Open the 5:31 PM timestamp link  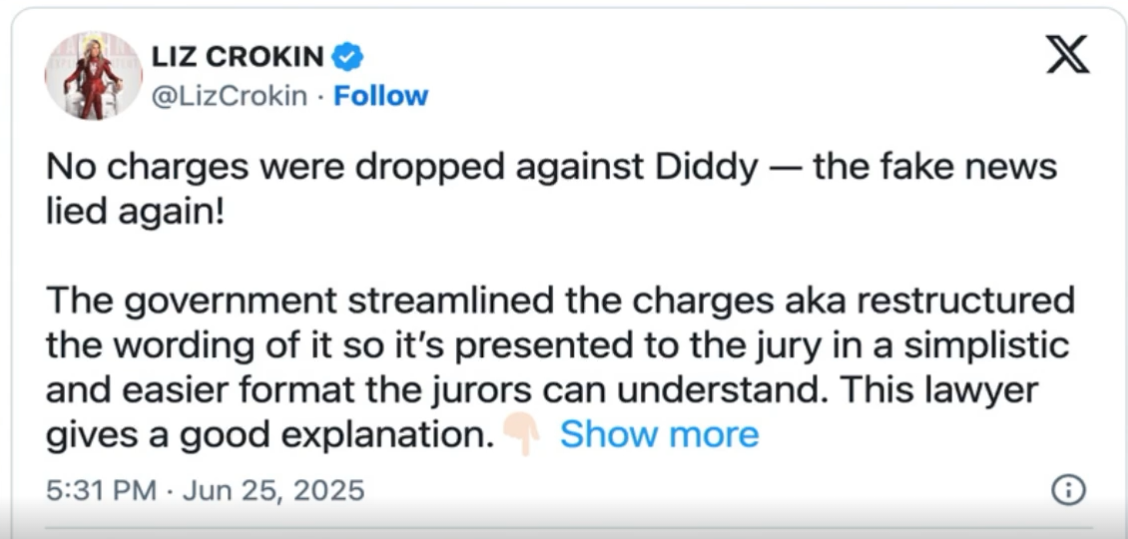[x=102, y=491]
